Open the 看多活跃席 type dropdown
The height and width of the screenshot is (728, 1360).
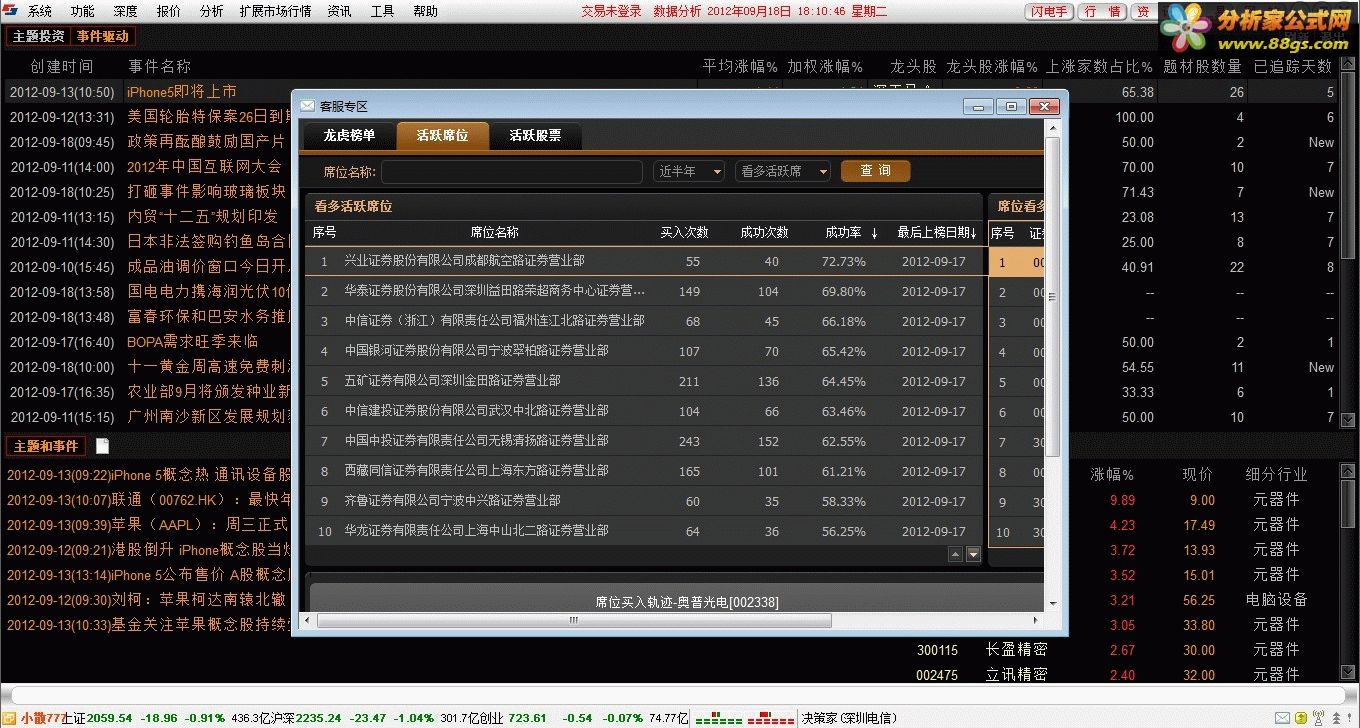coord(783,171)
